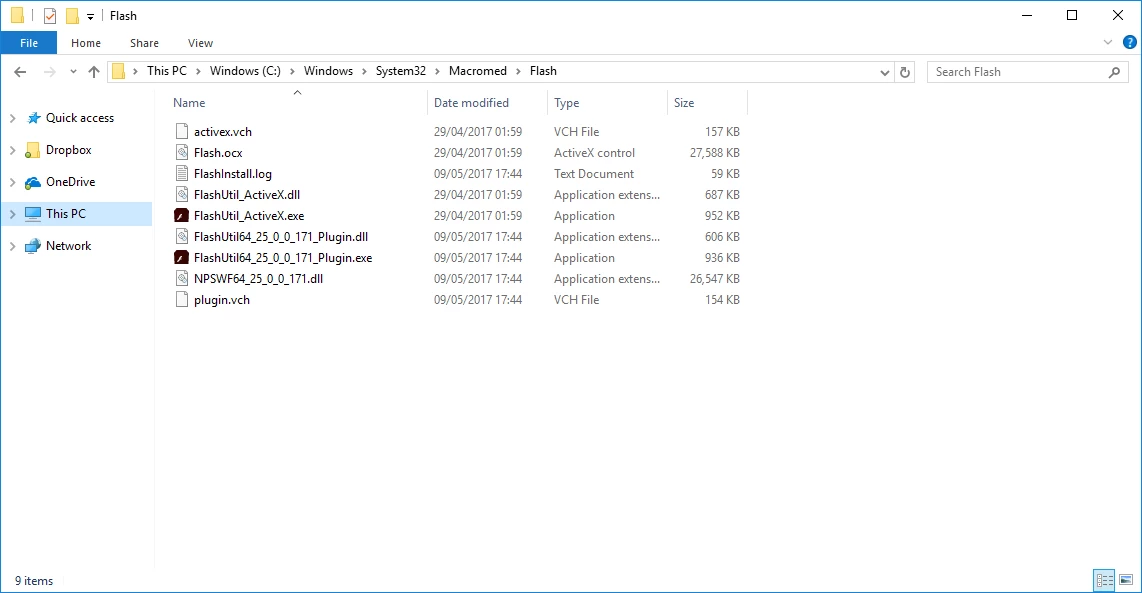Click the activex.vch file icon
This screenshot has width=1142, height=593.
pyautogui.click(x=181, y=131)
